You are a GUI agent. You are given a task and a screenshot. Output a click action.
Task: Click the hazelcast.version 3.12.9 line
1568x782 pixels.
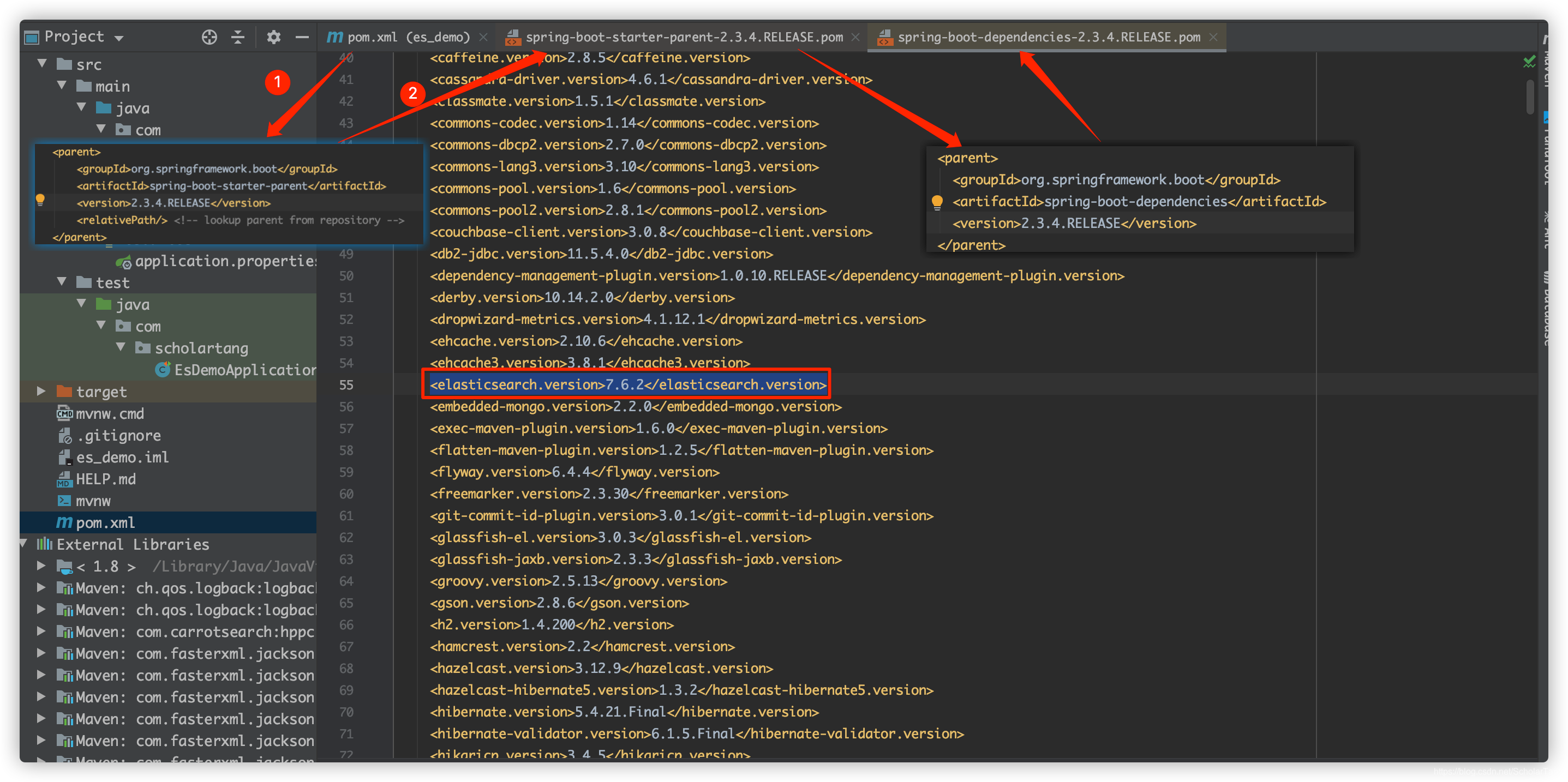(x=601, y=668)
